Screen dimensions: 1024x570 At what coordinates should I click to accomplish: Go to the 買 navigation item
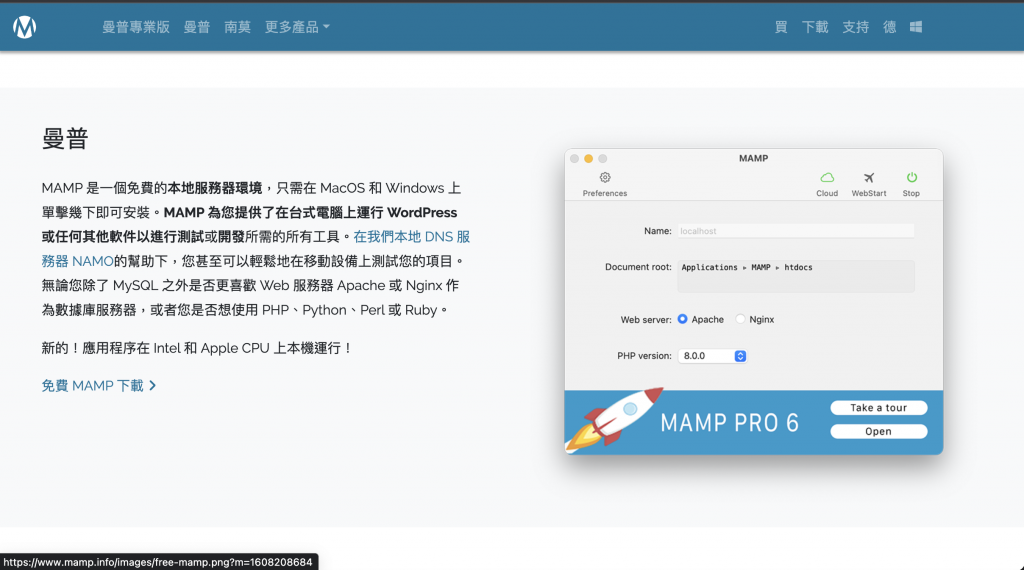pyautogui.click(x=781, y=27)
